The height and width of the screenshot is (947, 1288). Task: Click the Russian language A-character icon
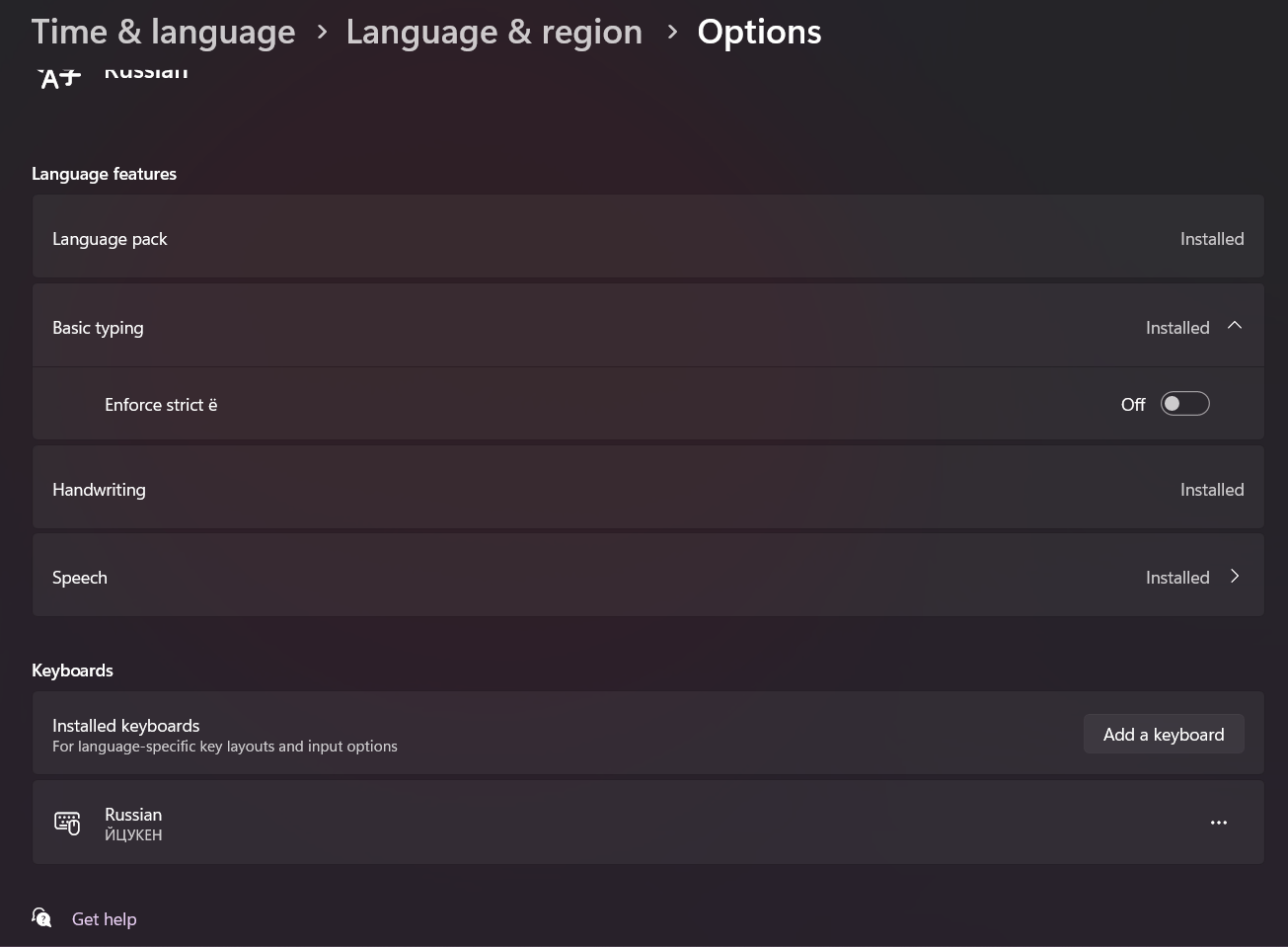pos(58,77)
